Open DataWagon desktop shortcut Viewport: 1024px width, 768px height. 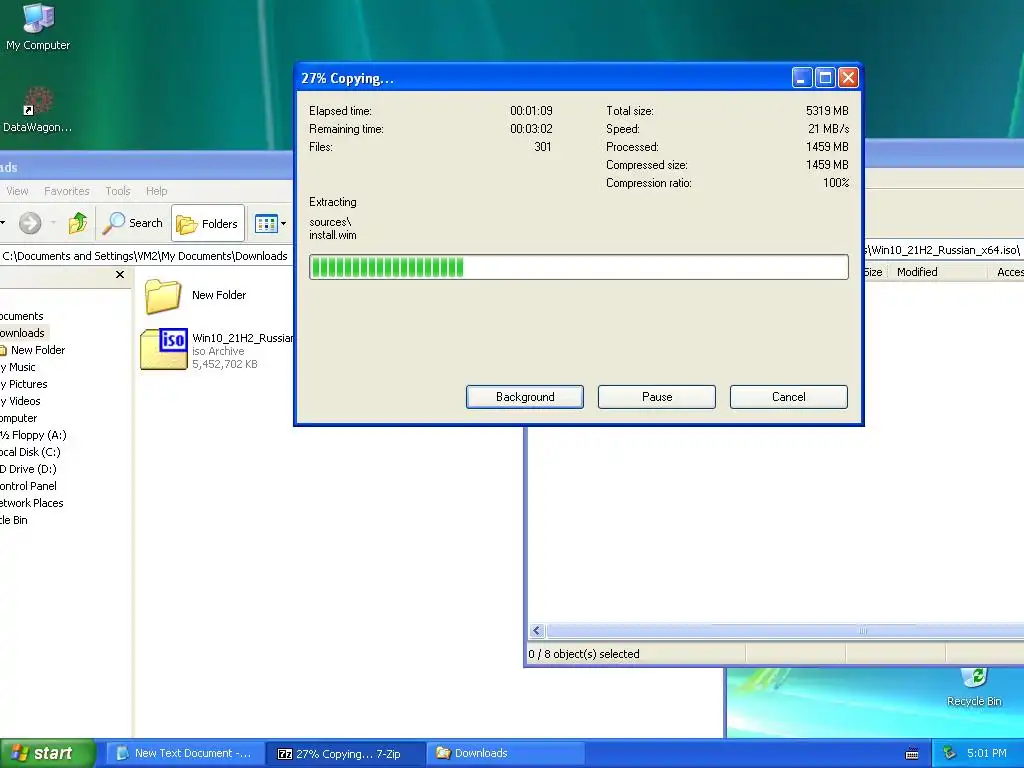click(37, 110)
